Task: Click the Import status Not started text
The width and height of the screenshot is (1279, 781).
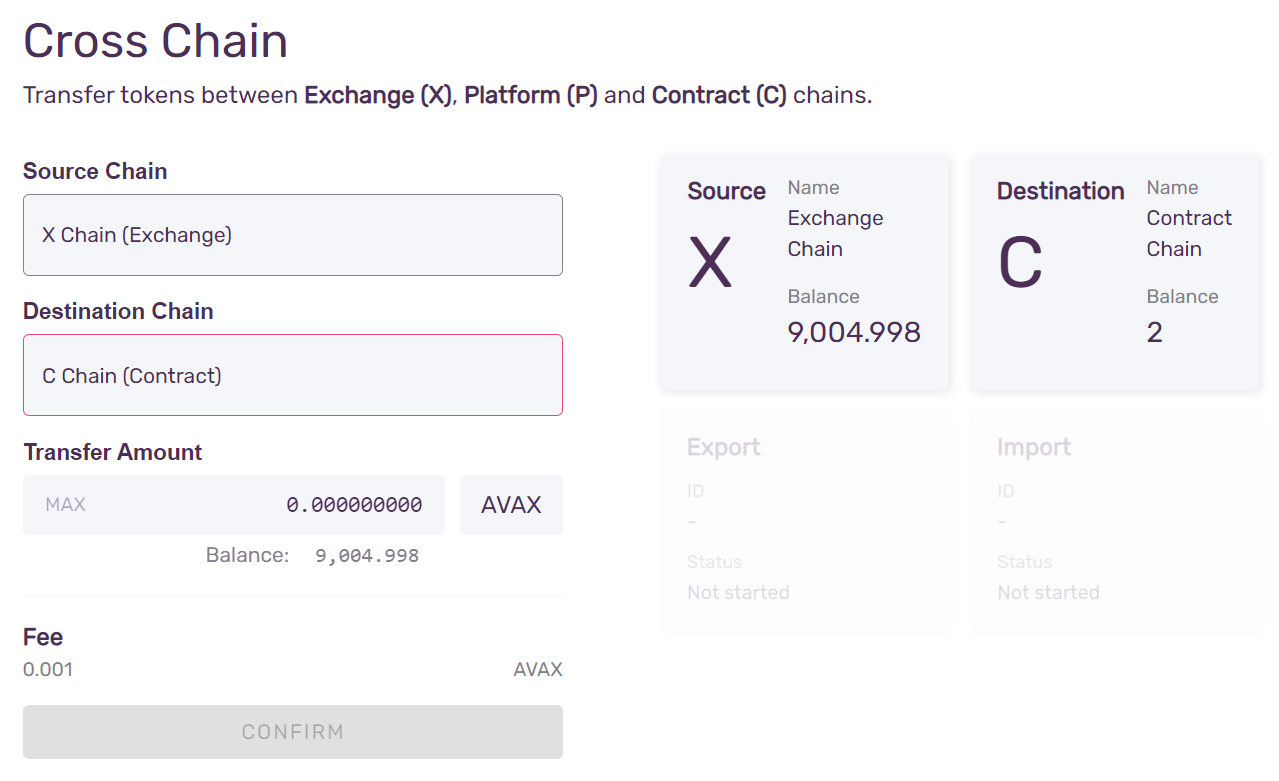Action: 1048,593
